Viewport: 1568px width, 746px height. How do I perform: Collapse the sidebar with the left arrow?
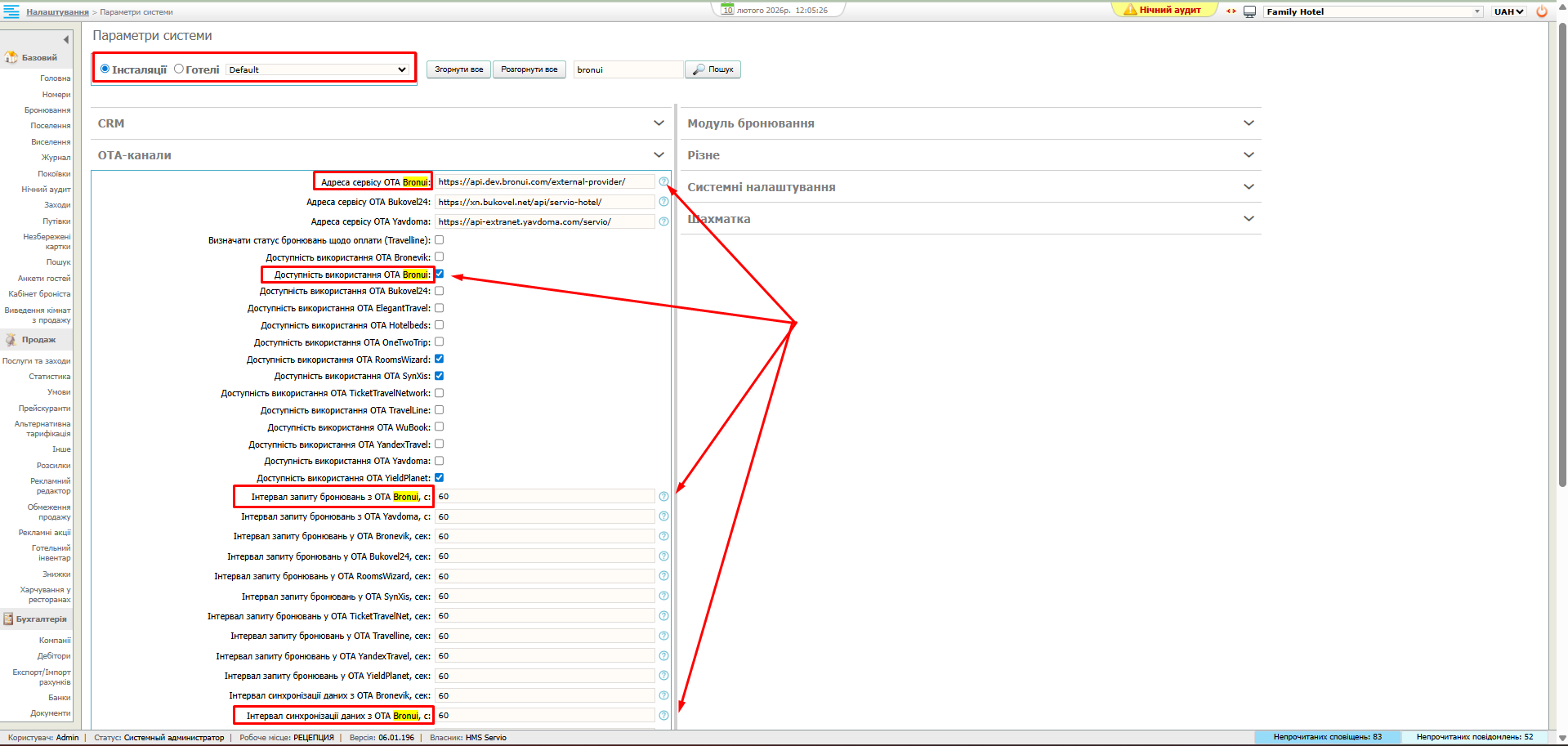(x=66, y=39)
